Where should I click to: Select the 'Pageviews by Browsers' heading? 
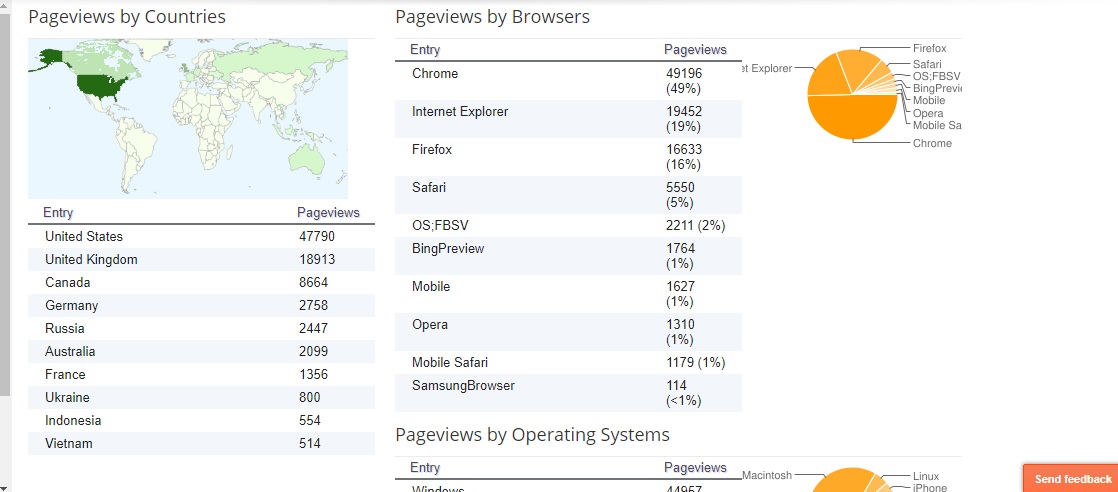tap(493, 17)
